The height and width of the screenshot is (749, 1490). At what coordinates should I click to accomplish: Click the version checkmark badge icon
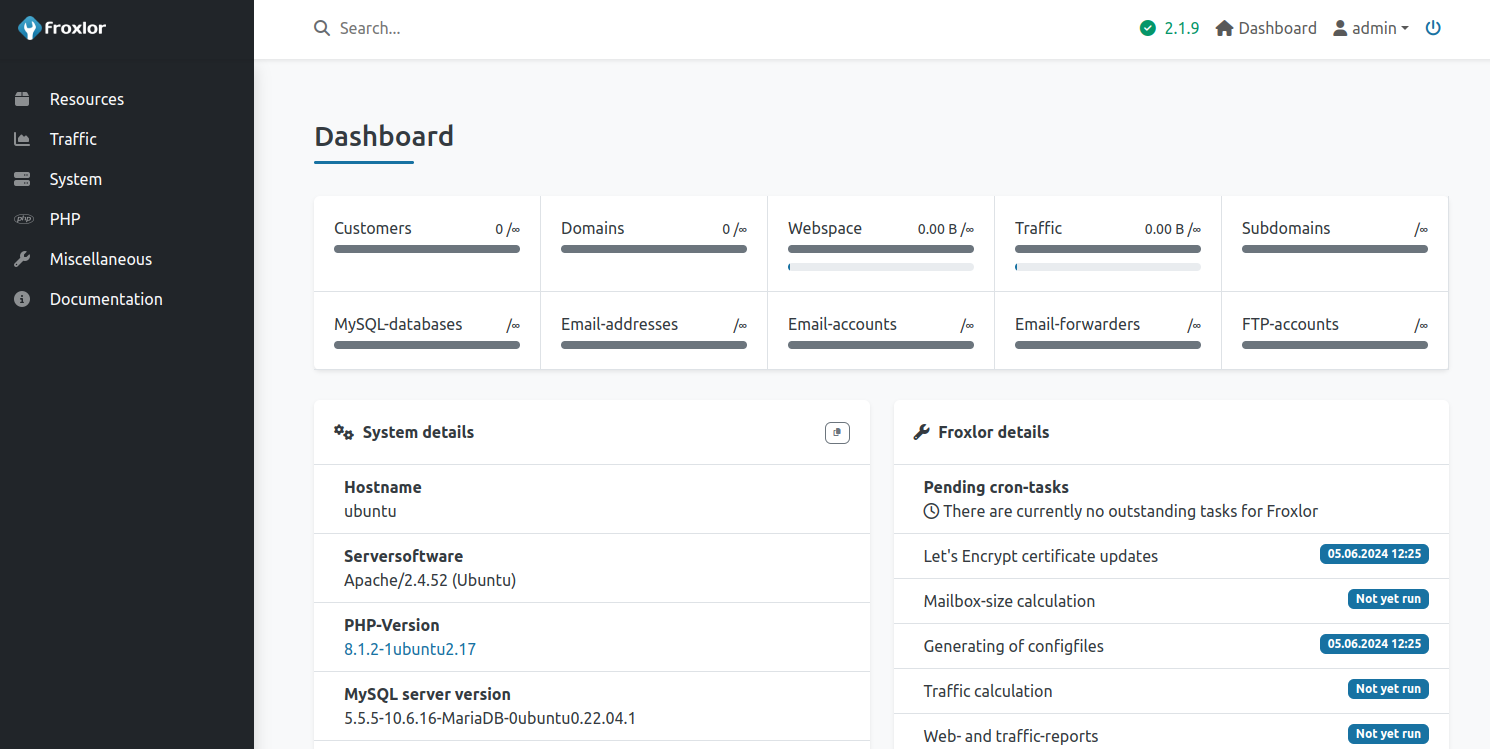pos(1147,28)
